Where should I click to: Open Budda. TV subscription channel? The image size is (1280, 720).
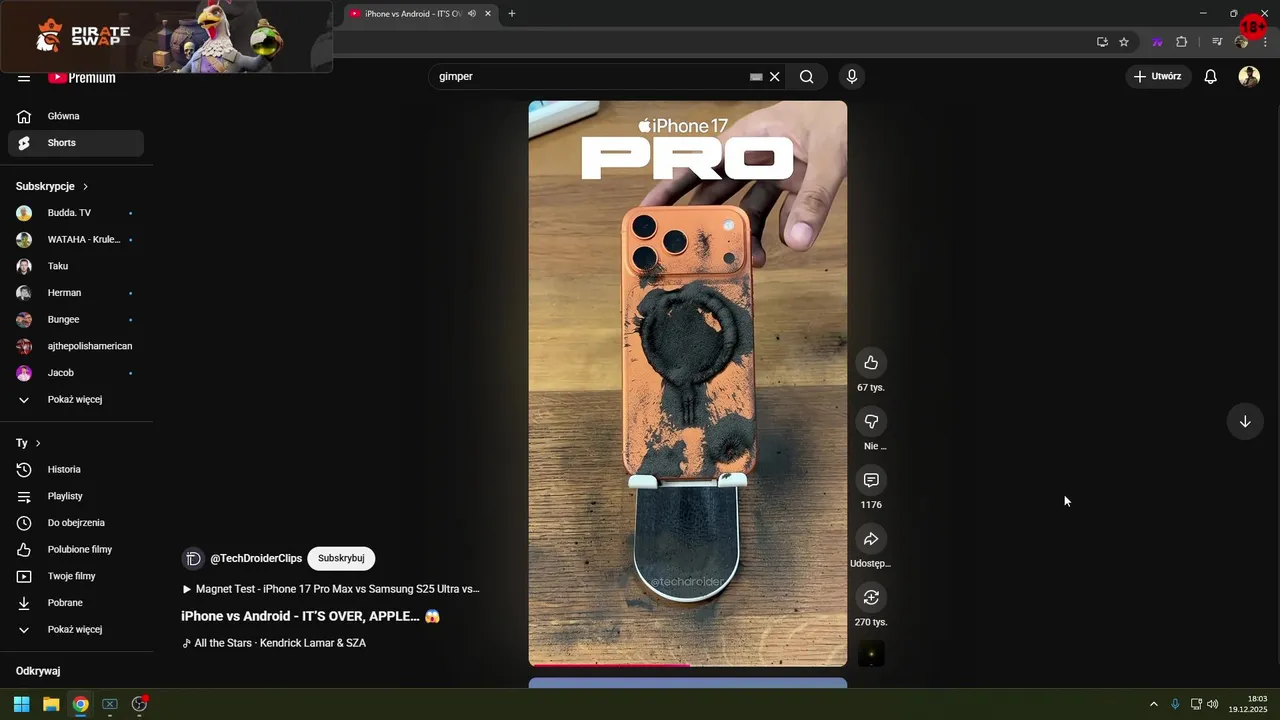pyautogui.click(x=76, y=213)
